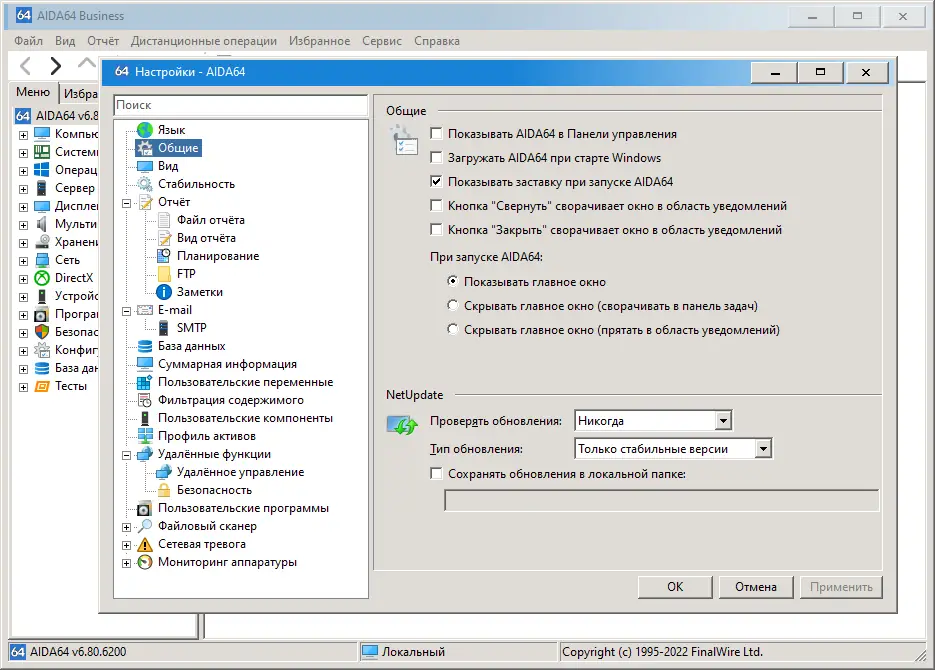Screen dimensions: 935x670
Task: Click the Планирование clock icon
Action: (164, 256)
